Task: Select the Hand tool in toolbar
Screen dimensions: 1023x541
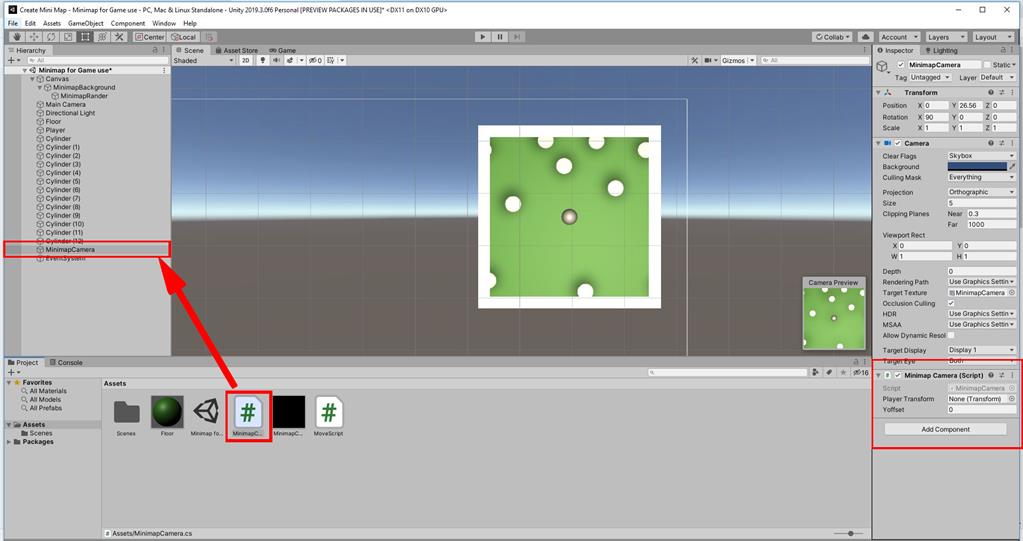Action: [x=17, y=37]
